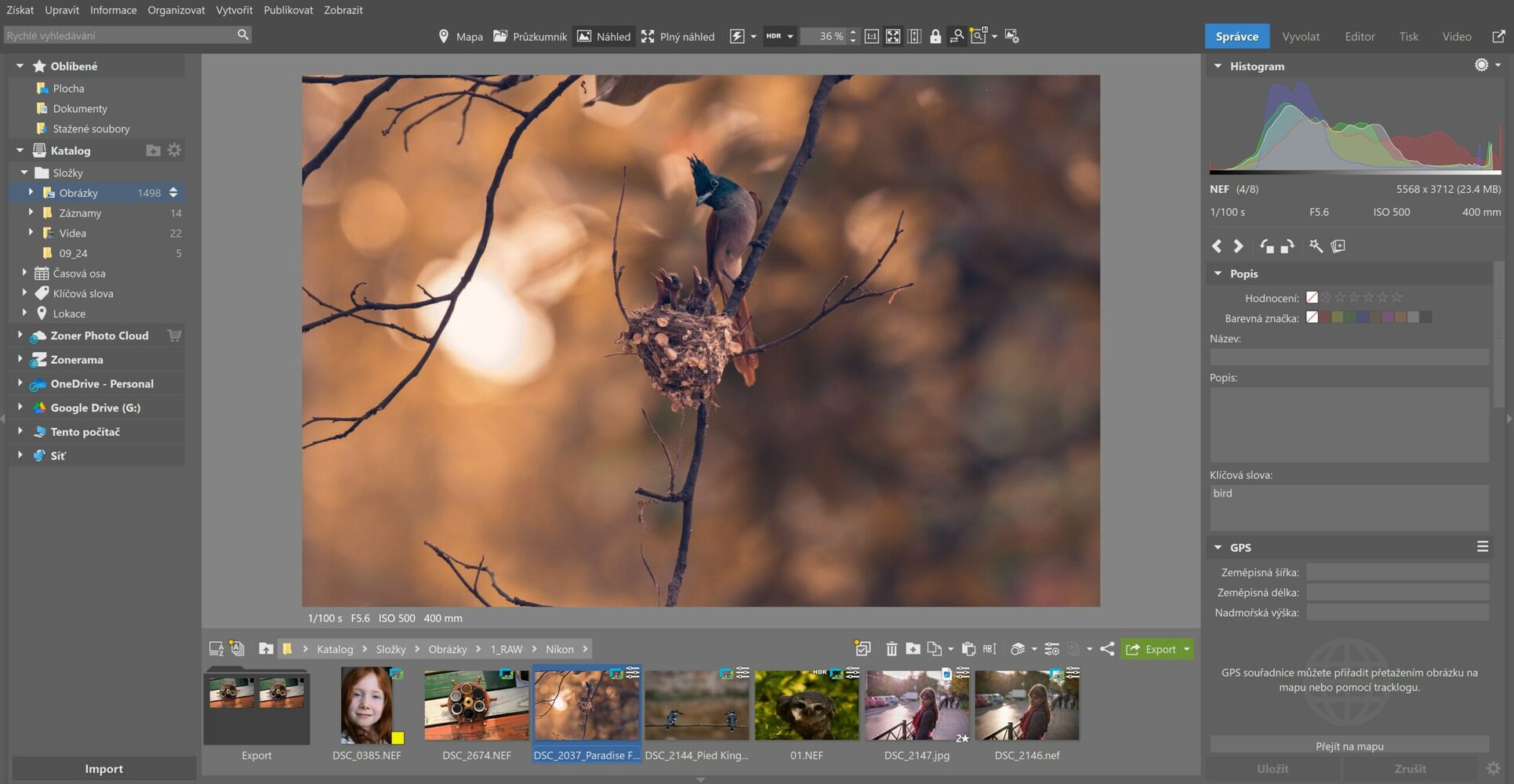Image resolution: width=1514 pixels, height=784 pixels.
Task: Expand the Google Drive (G:) node
Action: point(20,408)
